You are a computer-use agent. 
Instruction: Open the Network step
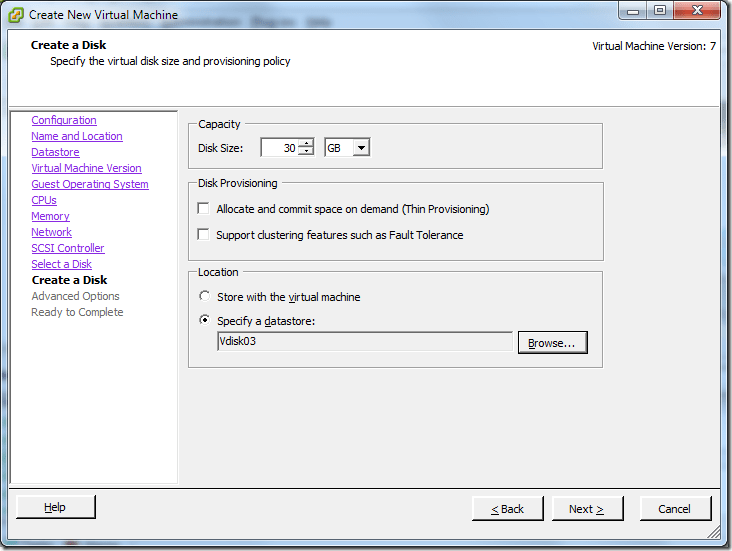click(51, 232)
